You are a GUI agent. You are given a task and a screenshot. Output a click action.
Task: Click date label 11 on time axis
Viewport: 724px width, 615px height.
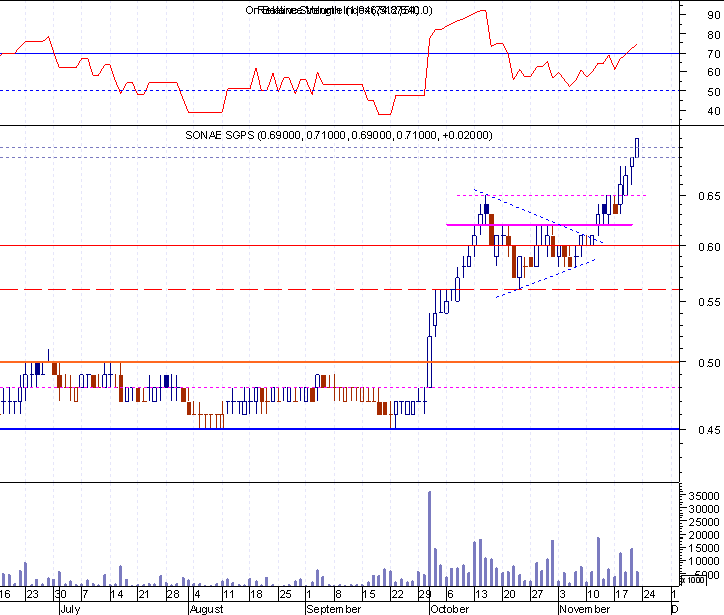point(229,594)
